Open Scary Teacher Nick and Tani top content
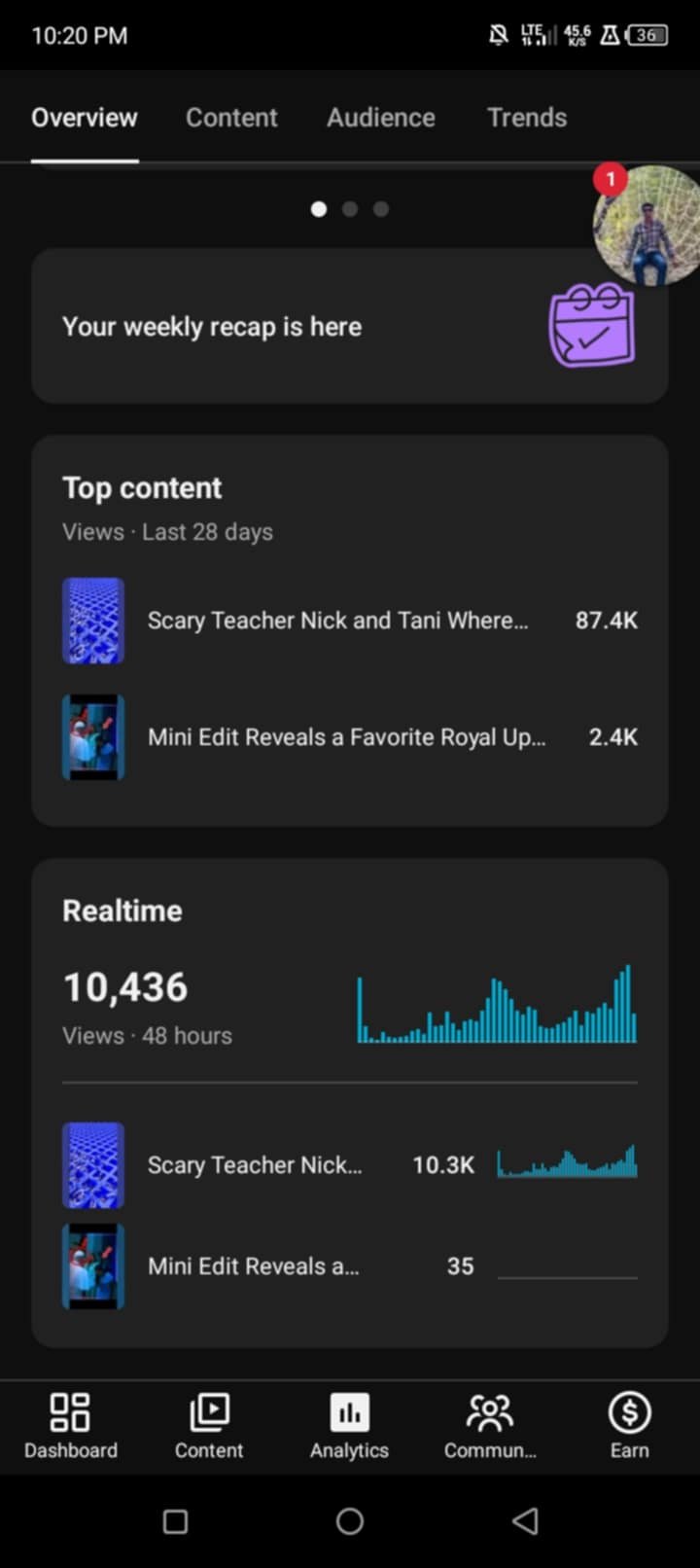This screenshot has height=1568, width=700. (x=350, y=621)
